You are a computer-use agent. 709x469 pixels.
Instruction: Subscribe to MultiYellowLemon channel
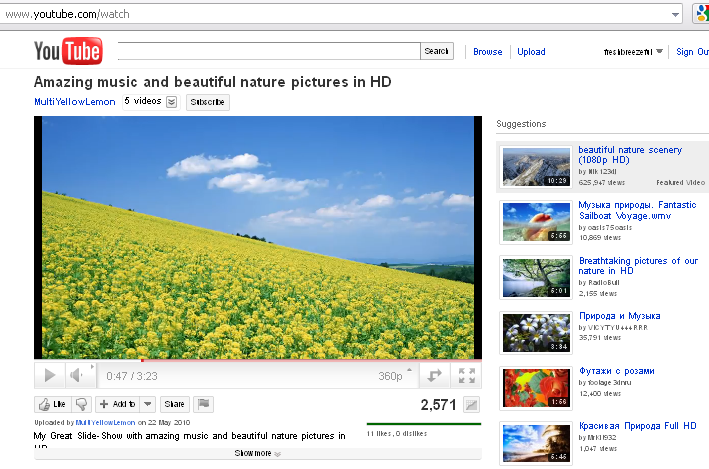pyautogui.click(x=208, y=102)
